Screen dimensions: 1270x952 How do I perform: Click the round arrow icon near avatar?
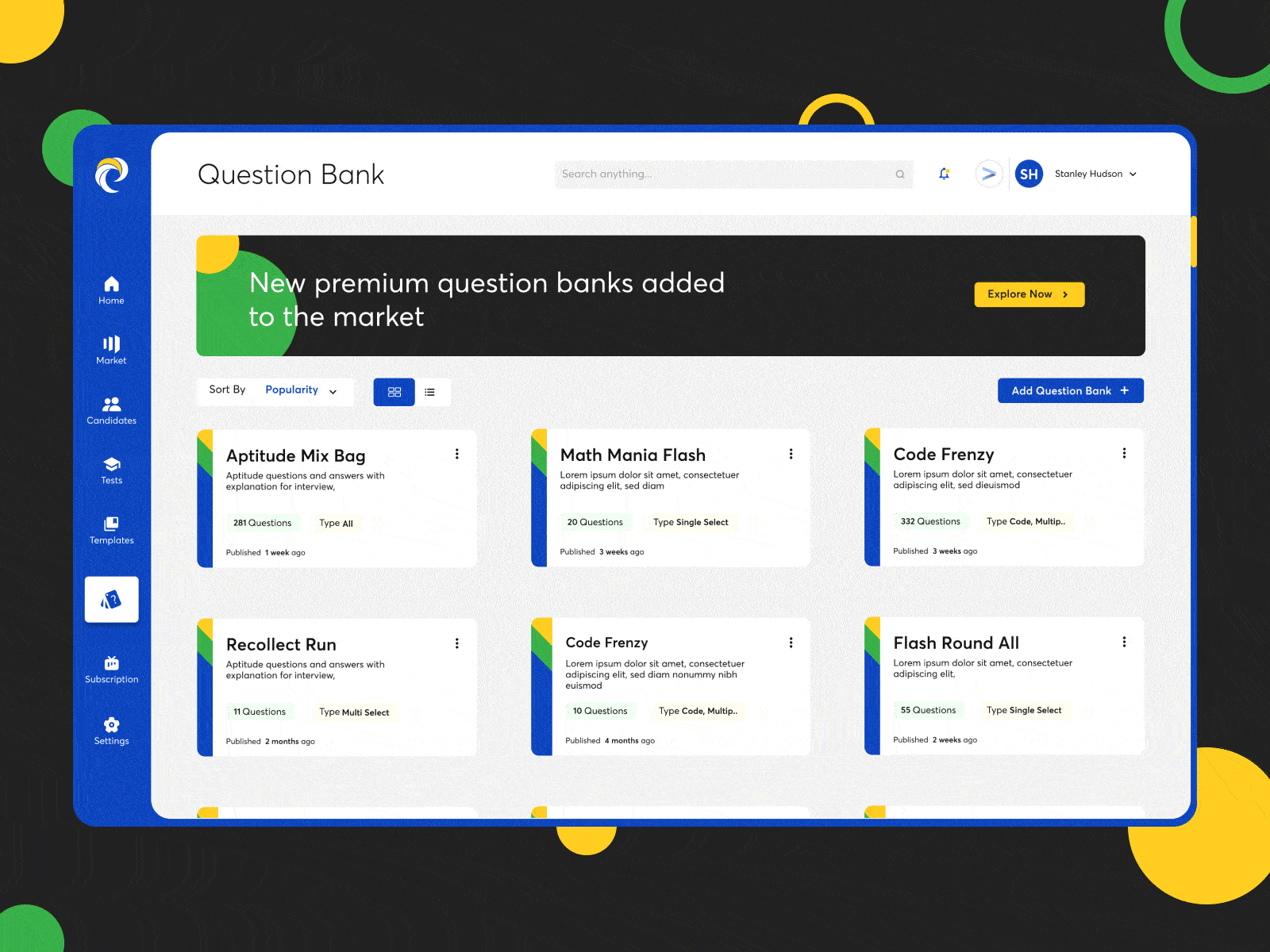(x=988, y=174)
